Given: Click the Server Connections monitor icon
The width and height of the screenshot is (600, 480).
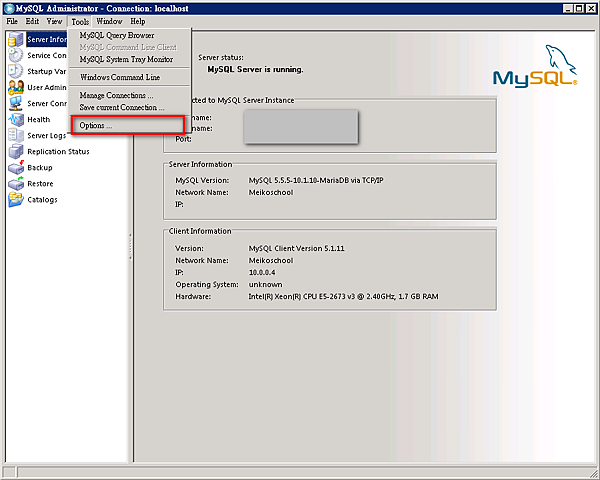Looking at the screenshot, I should 16,104.
